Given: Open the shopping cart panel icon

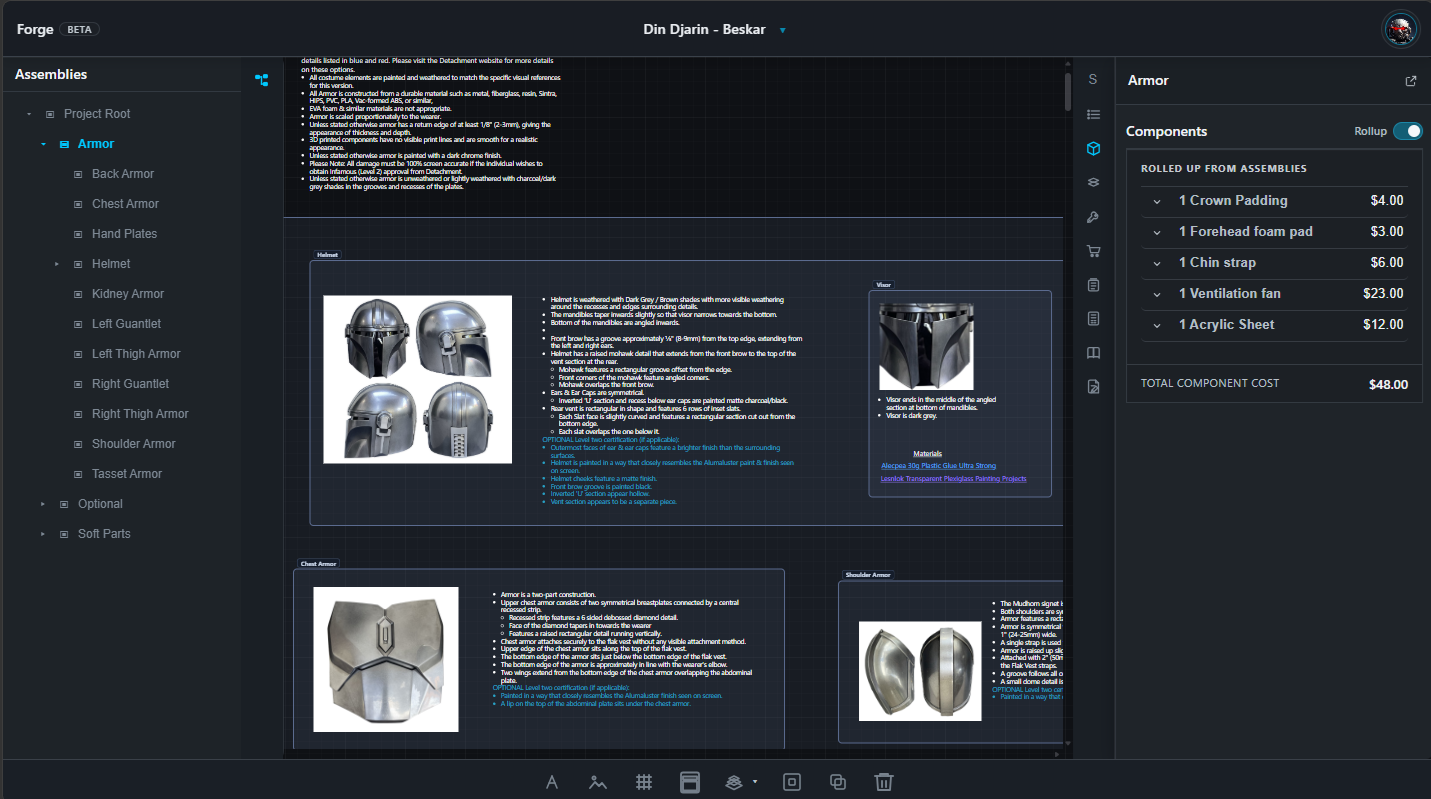Looking at the screenshot, I should pos(1093,251).
